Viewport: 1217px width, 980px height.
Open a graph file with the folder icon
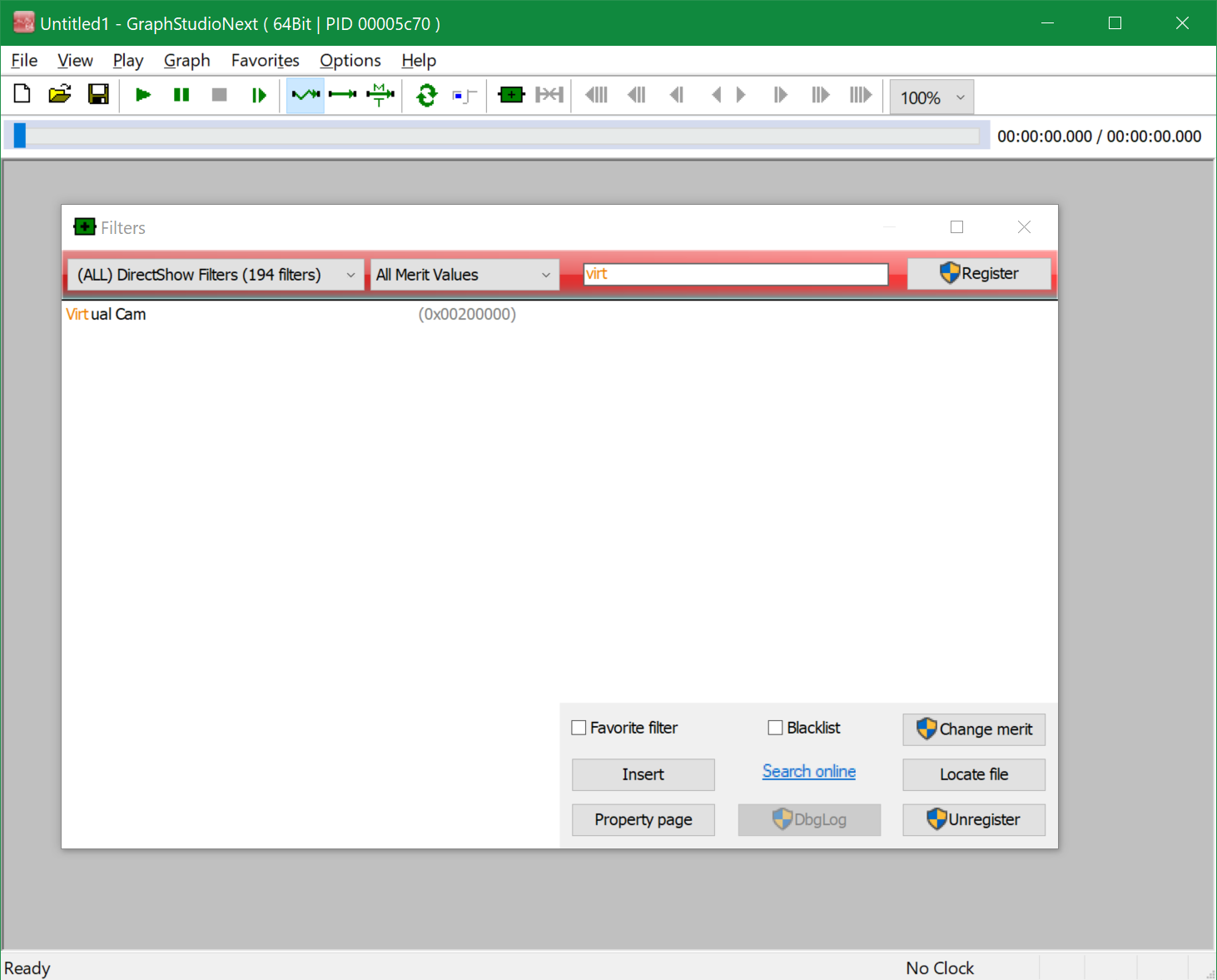[x=60, y=95]
